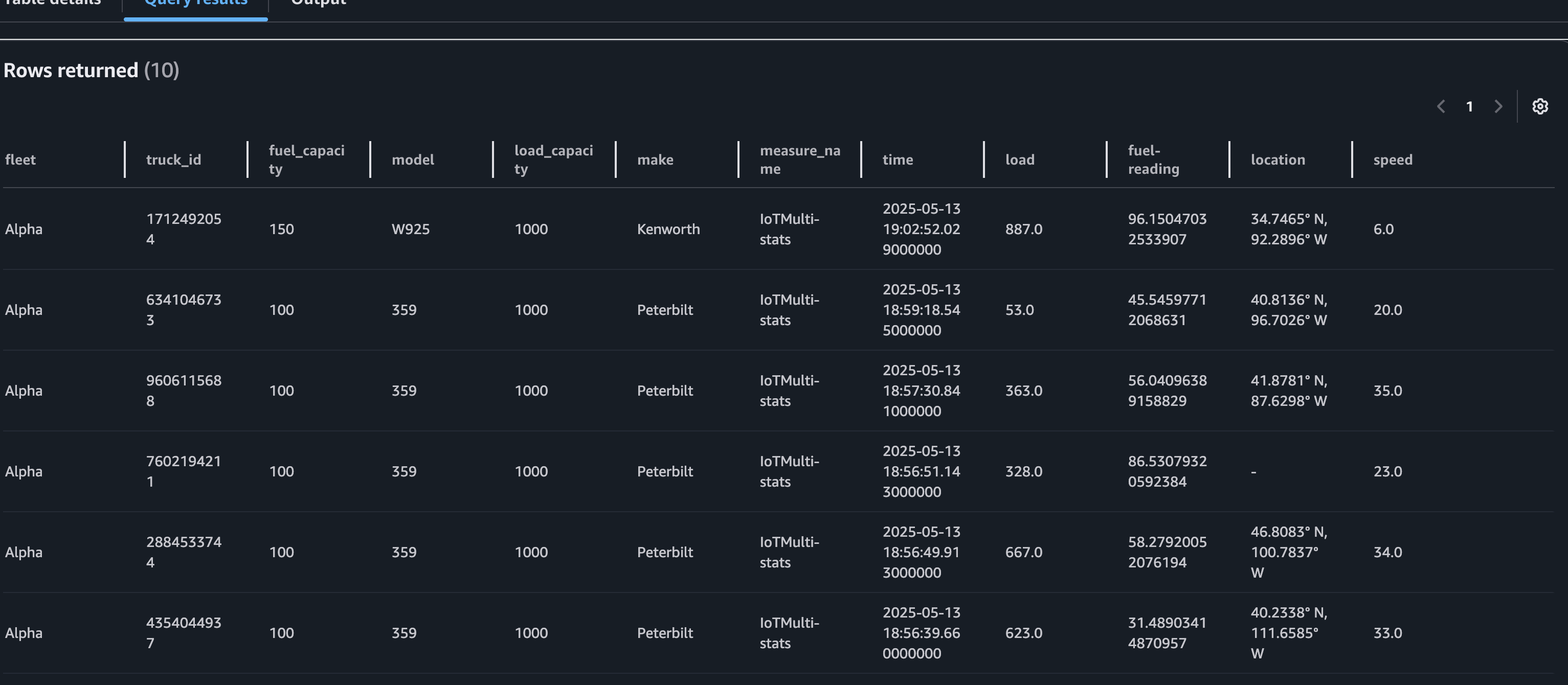Click the model column header
1568x685 pixels.
point(413,159)
